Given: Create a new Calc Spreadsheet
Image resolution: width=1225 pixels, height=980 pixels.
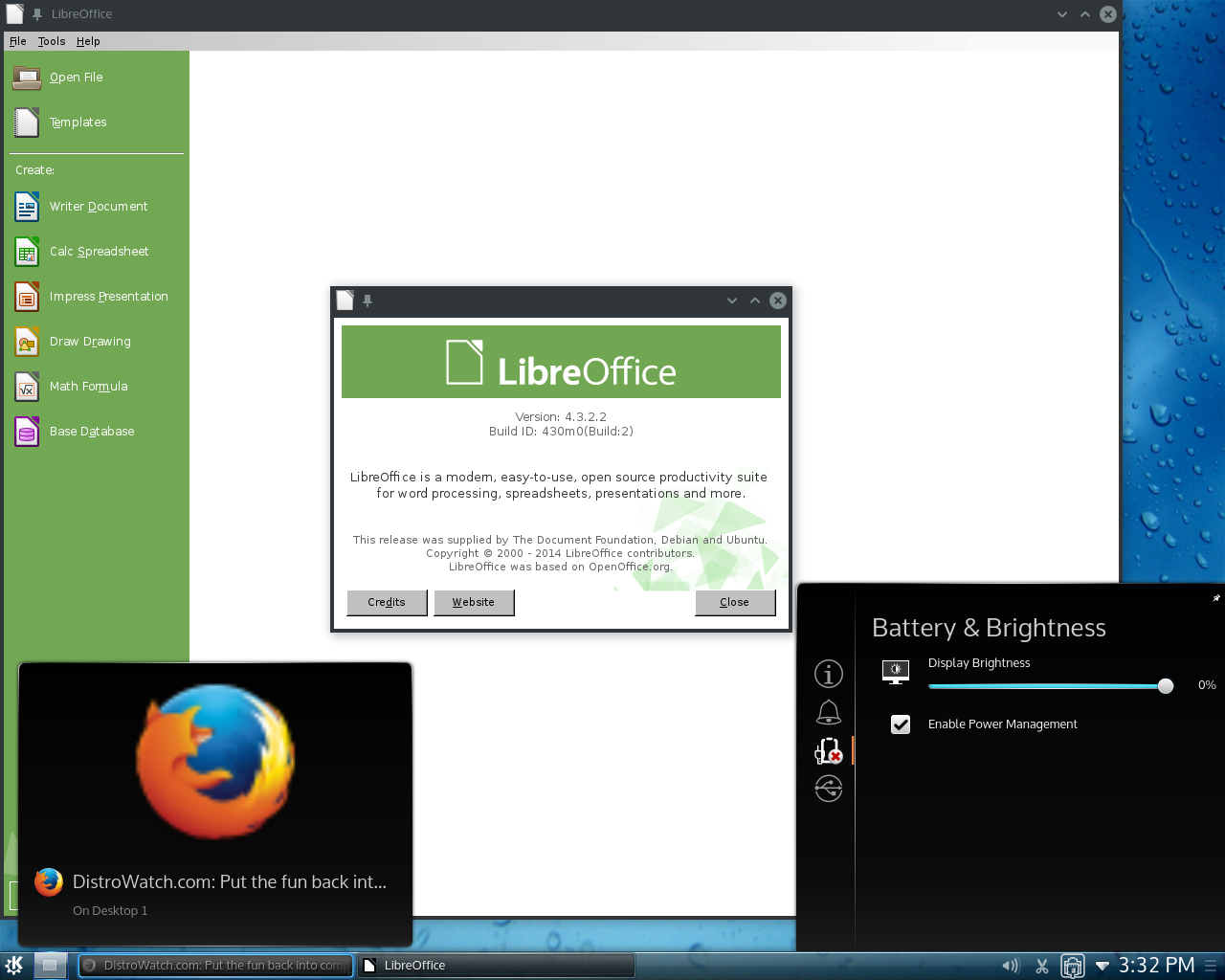Looking at the screenshot, I should pos(81,252).
